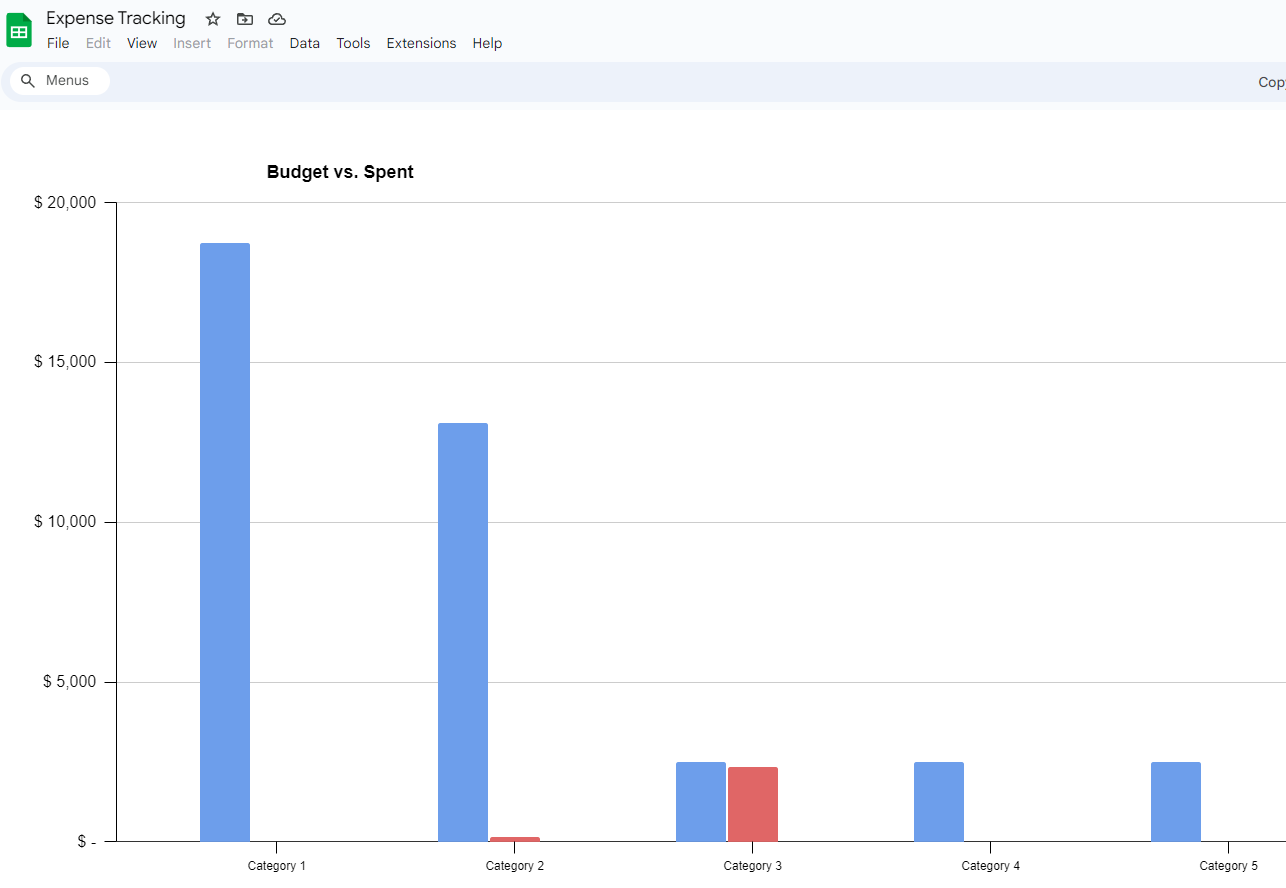Click the search magnifier icon in Menus box
1286x888 pixels.
click(x=28, y=81)
